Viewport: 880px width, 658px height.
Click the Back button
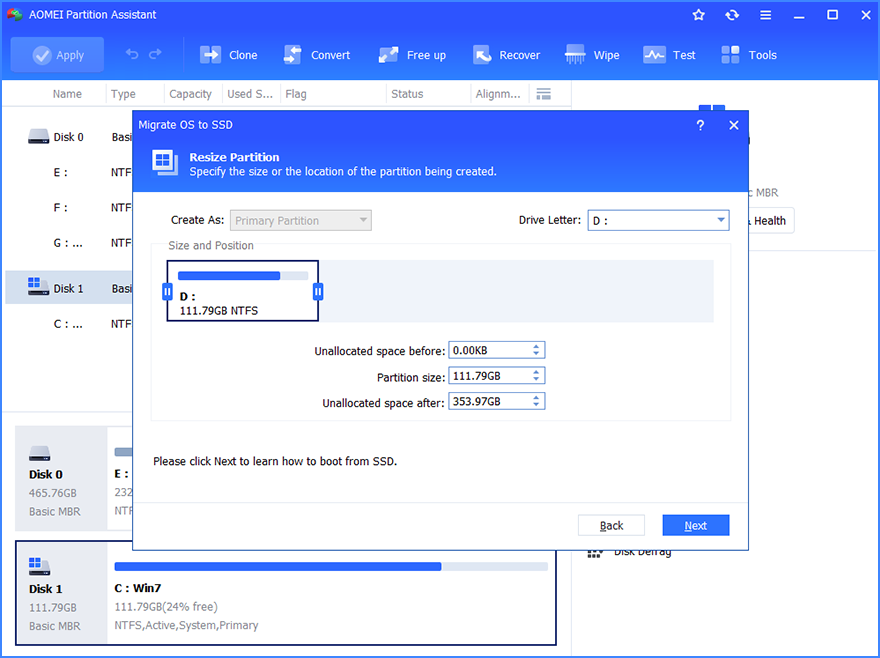[x=611, y=526]
